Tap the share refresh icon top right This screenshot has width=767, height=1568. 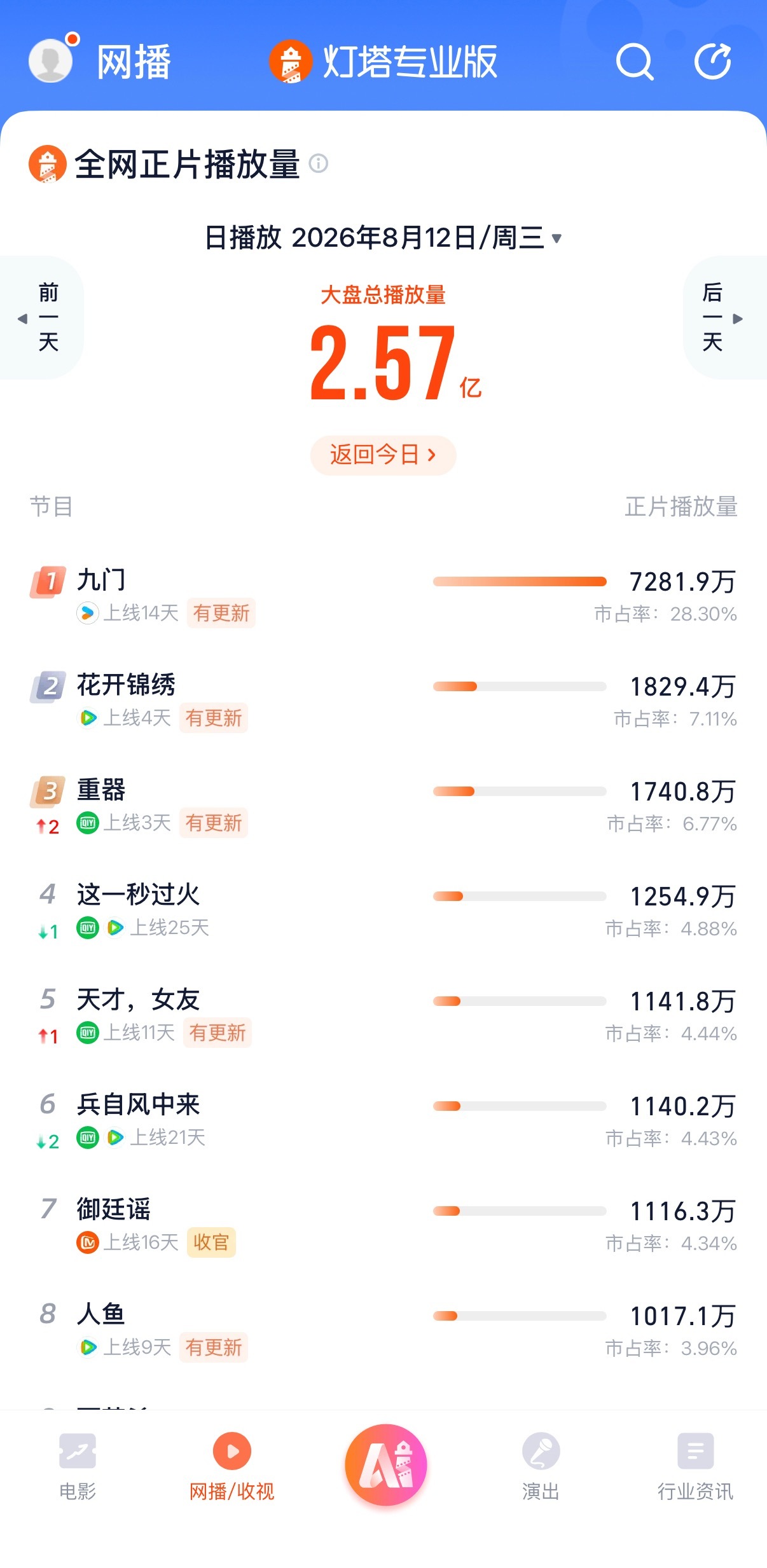coord(713,62)
